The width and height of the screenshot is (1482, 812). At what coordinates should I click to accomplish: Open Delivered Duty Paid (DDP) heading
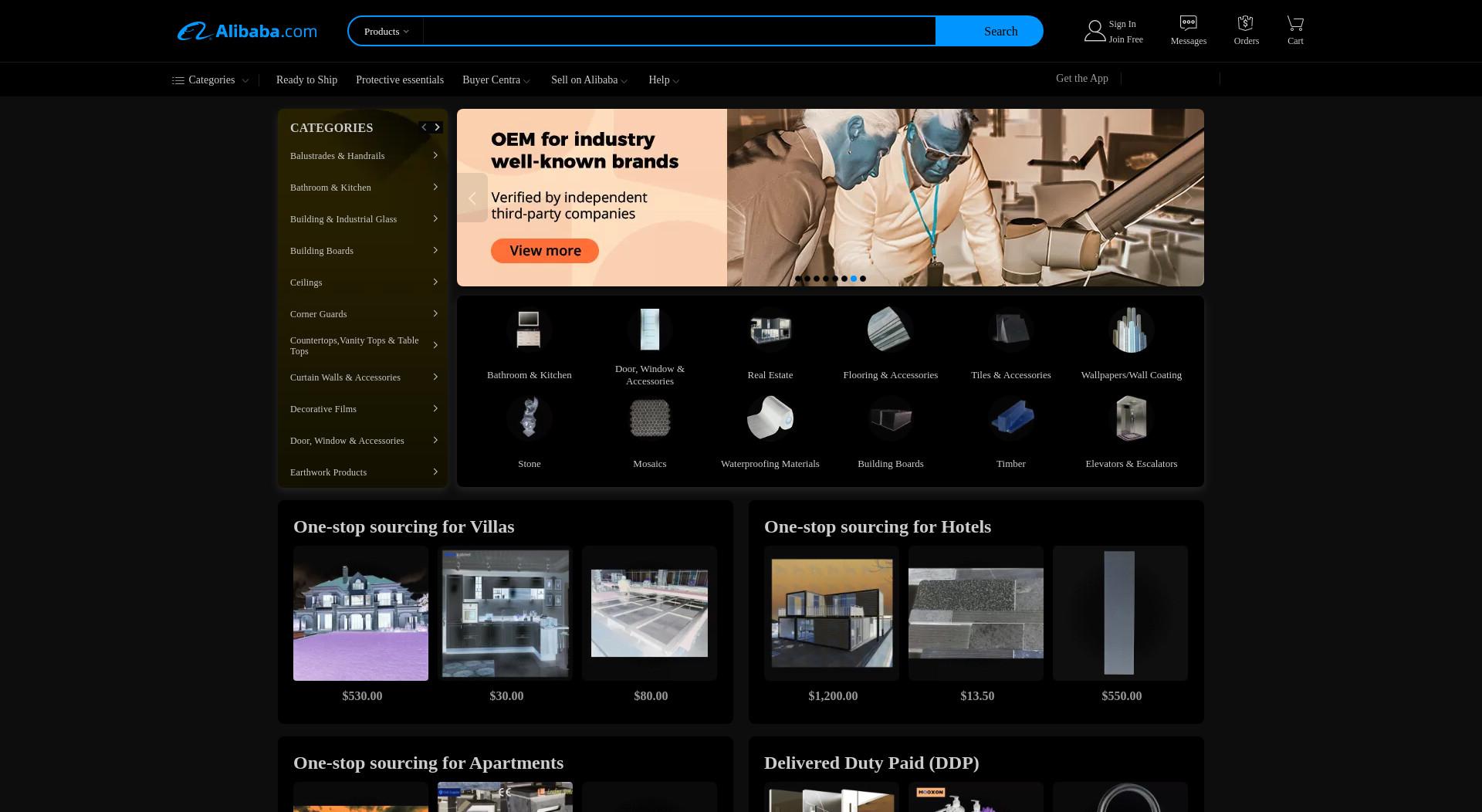pyautogui.click(x=871, y=763)
